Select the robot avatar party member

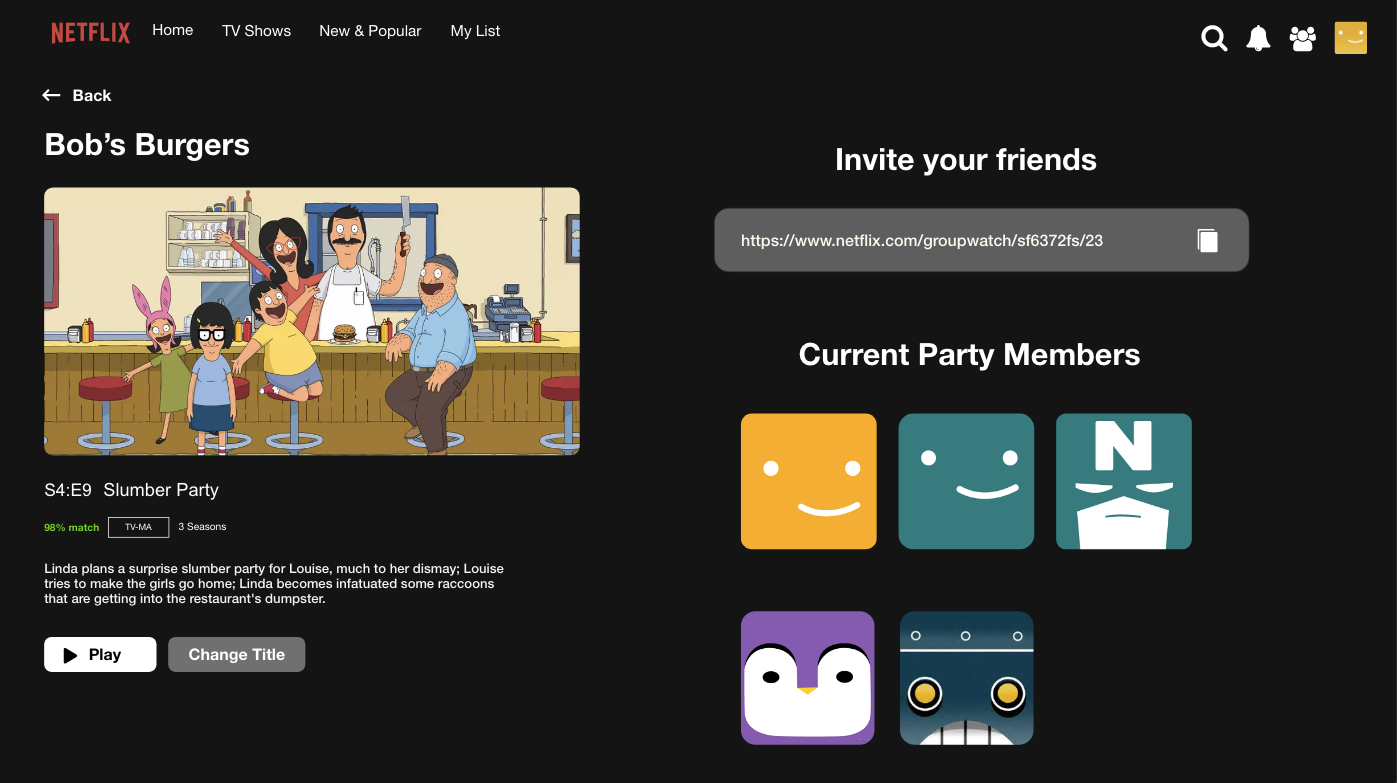pyautogui.click(x=966, y=678)
